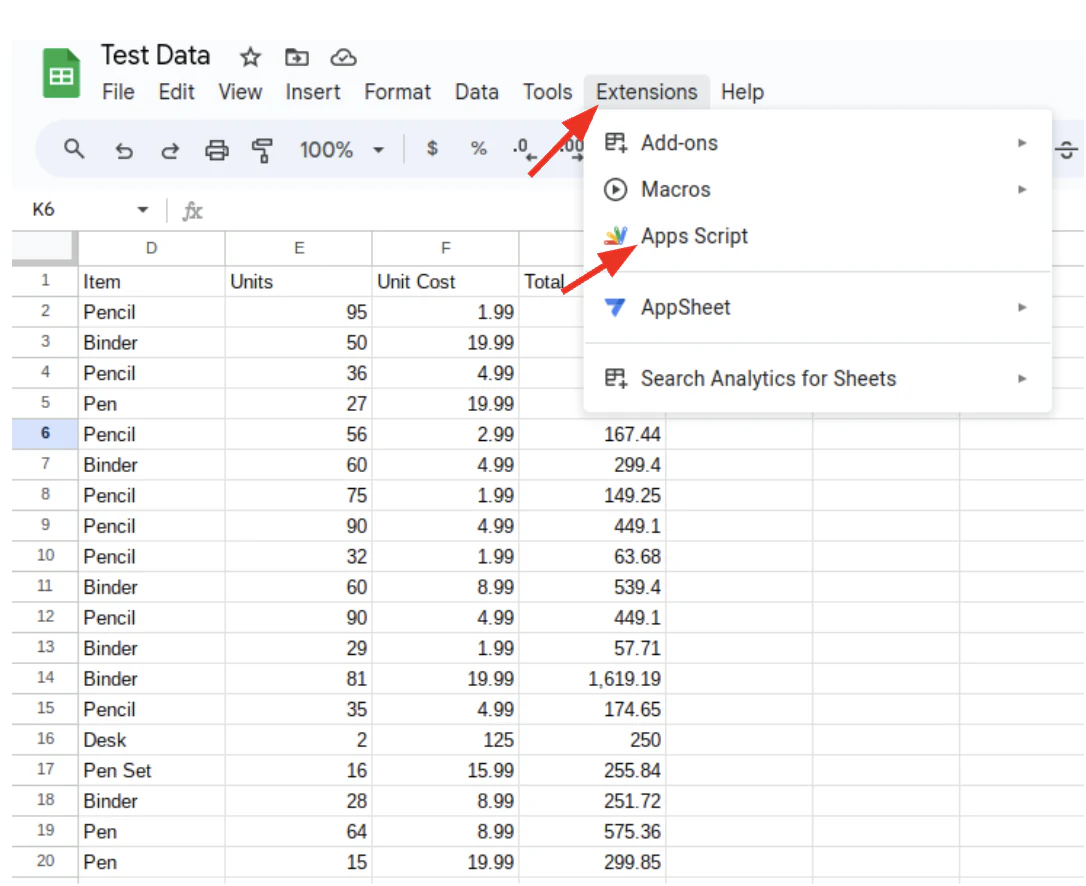Click the Test Data document title
1086x886 pixels.
pos(156,55)
